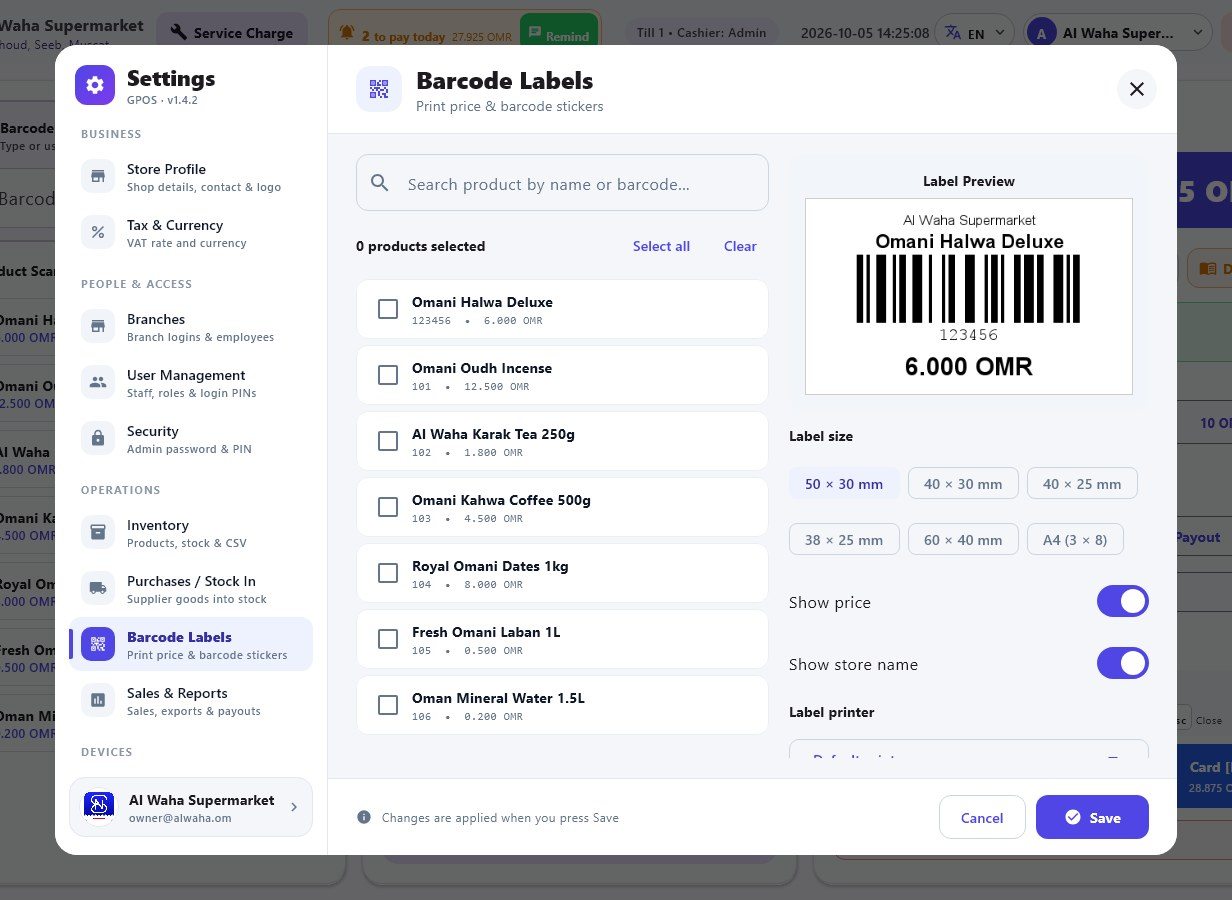Click the User Management people icon
Screen dimensions: 1232x900
98,382
